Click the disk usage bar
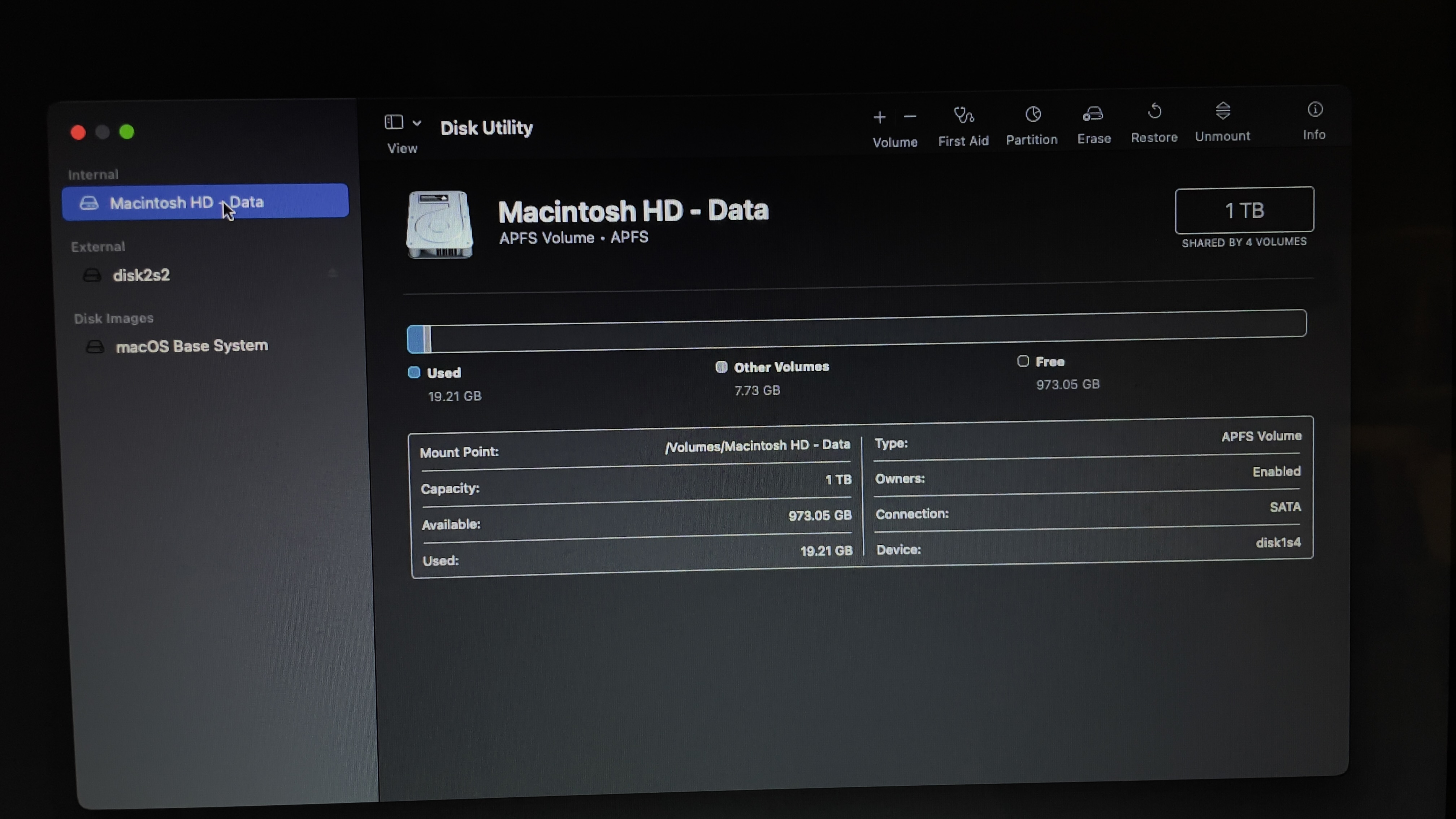 pyautogui.click(x=856, y=331)
